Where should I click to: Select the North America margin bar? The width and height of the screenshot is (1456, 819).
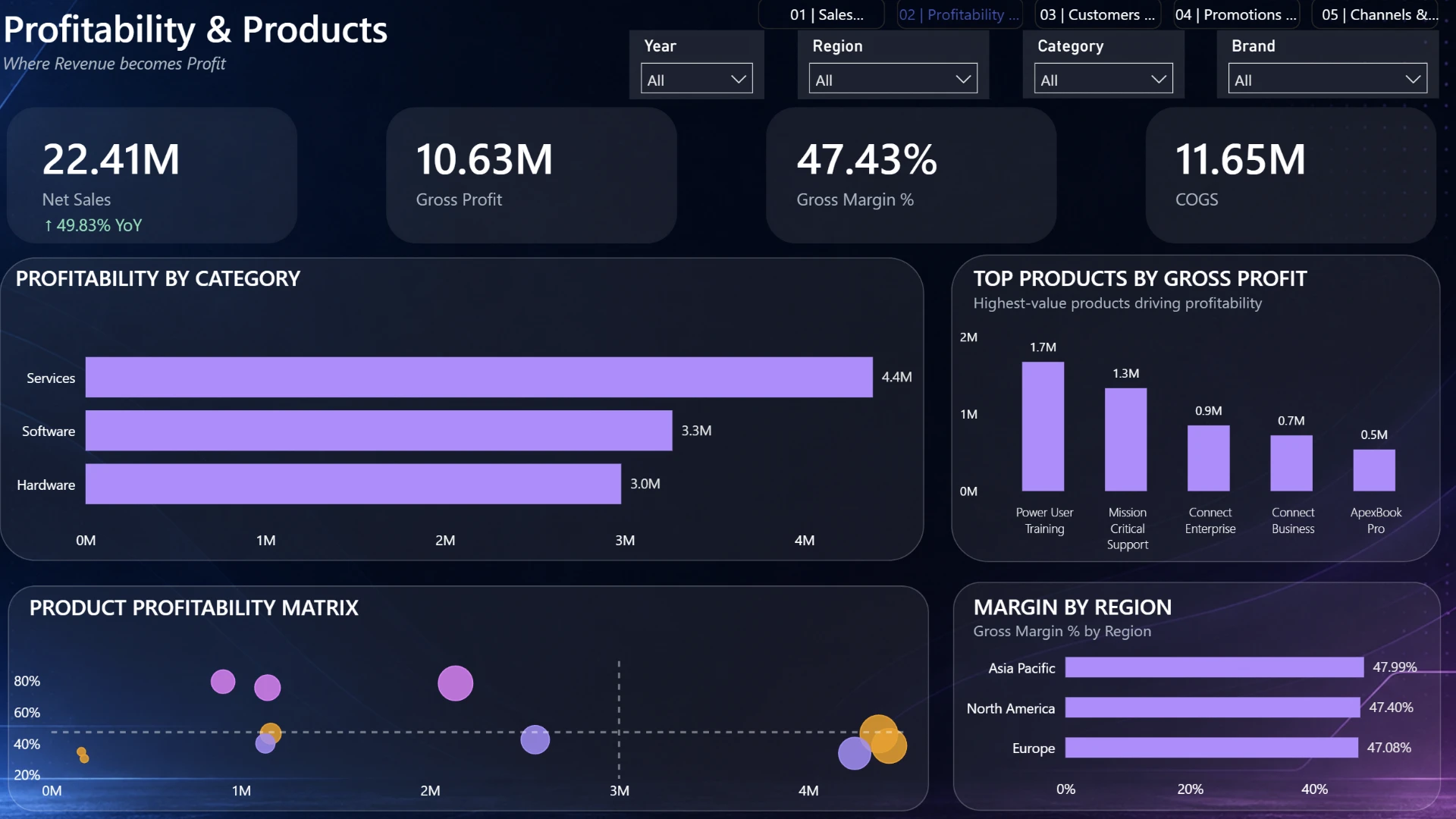point(1213,708)
